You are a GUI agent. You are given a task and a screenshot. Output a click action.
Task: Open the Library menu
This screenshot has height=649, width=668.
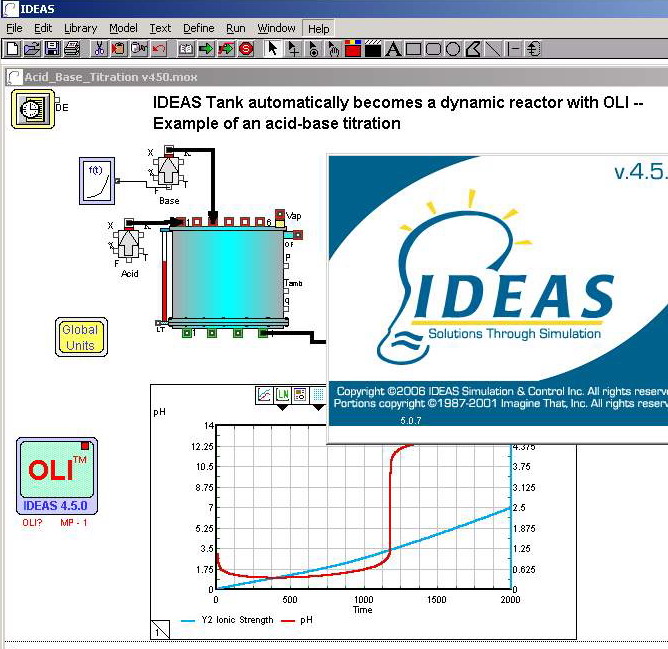[81, 28]
